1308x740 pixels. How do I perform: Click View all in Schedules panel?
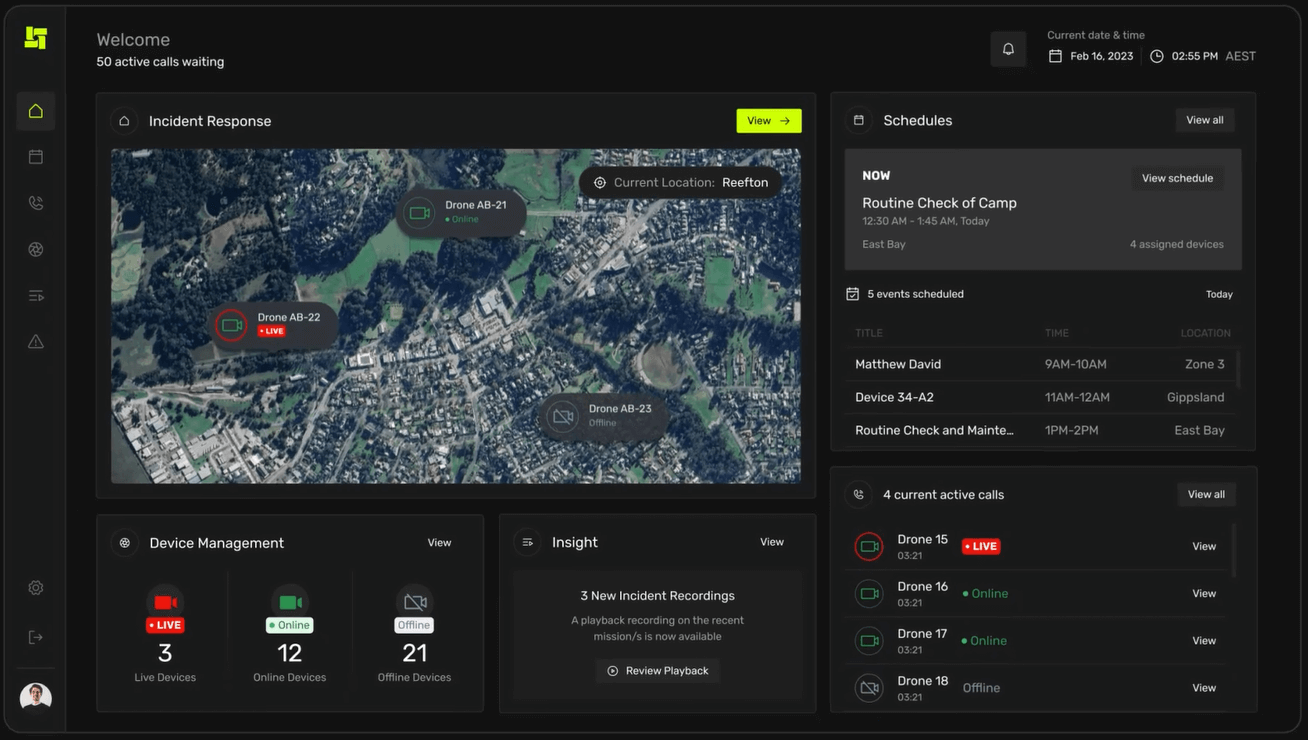point(1204,120)
